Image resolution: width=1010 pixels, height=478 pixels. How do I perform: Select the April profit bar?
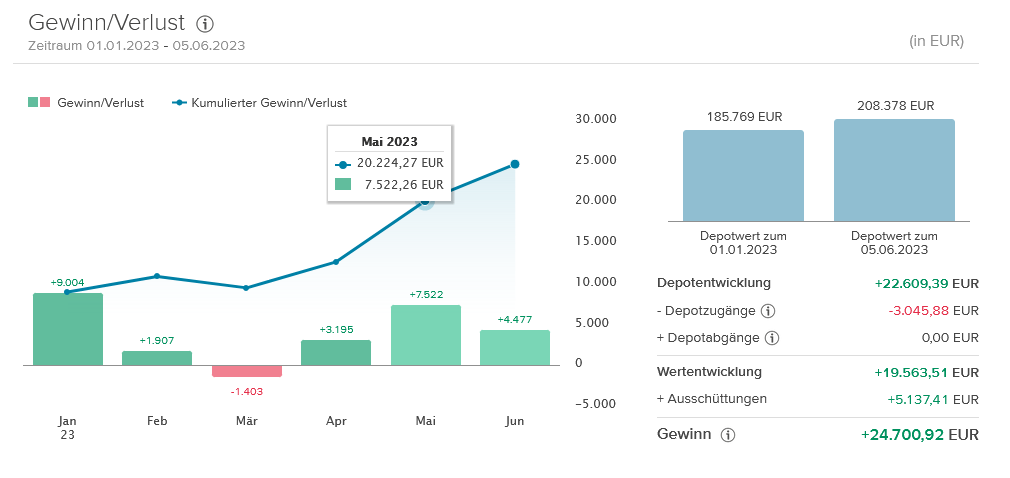click(x=336, y=353)
